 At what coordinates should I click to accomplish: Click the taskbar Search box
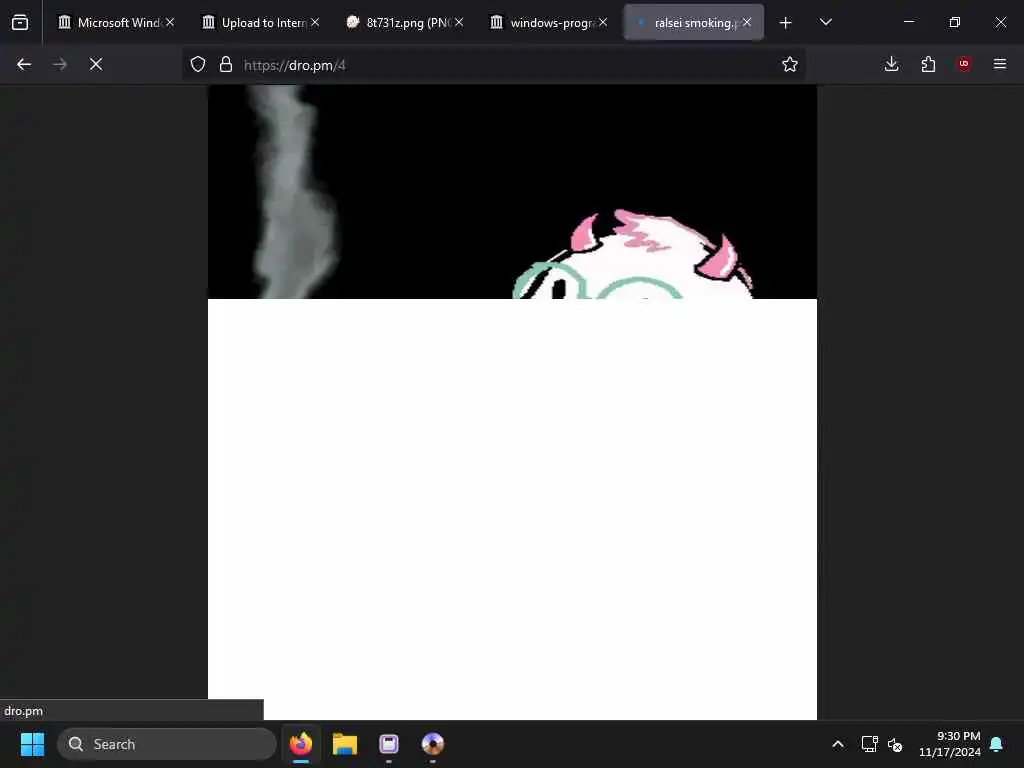(167, 744)
